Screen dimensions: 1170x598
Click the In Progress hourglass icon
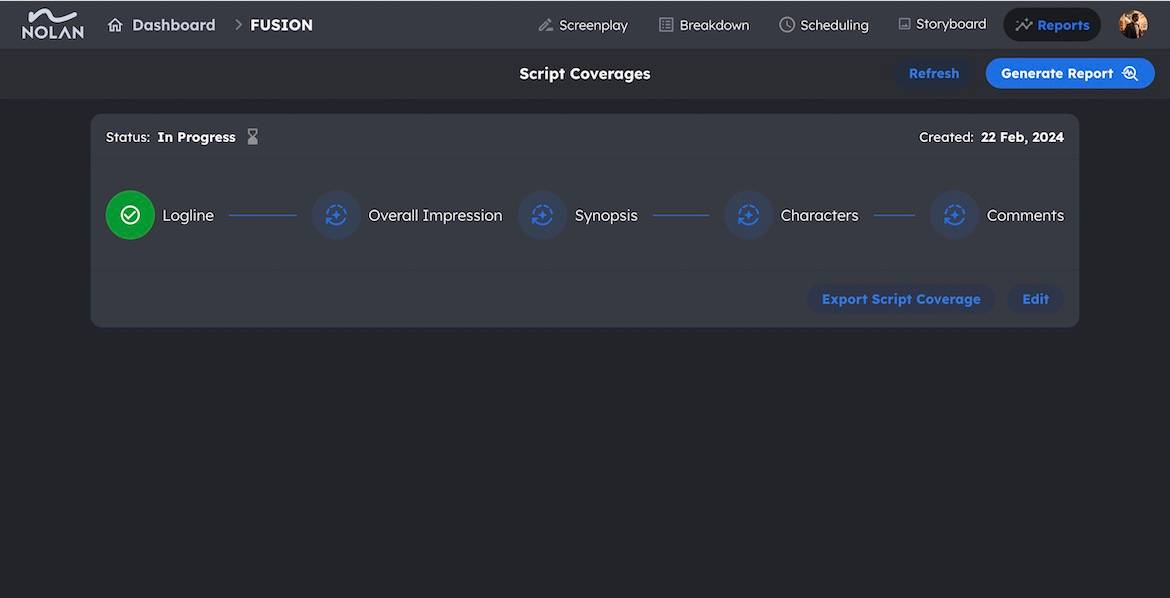click(x=253, y=137)
